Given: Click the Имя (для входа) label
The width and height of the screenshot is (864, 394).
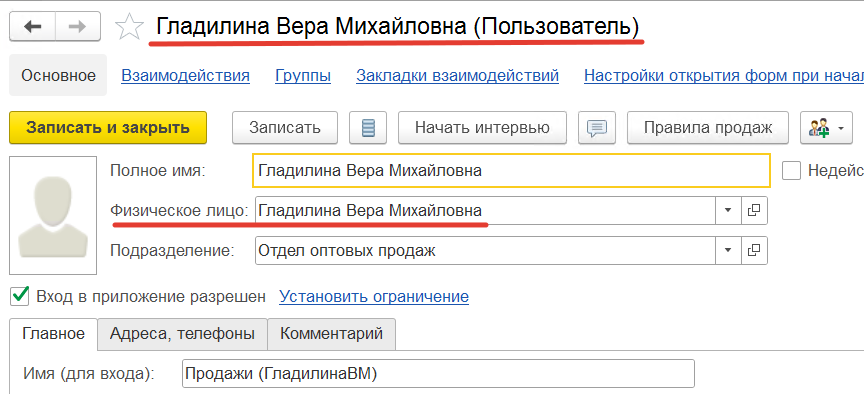Looking at the screenshot, I should point(89,374).
